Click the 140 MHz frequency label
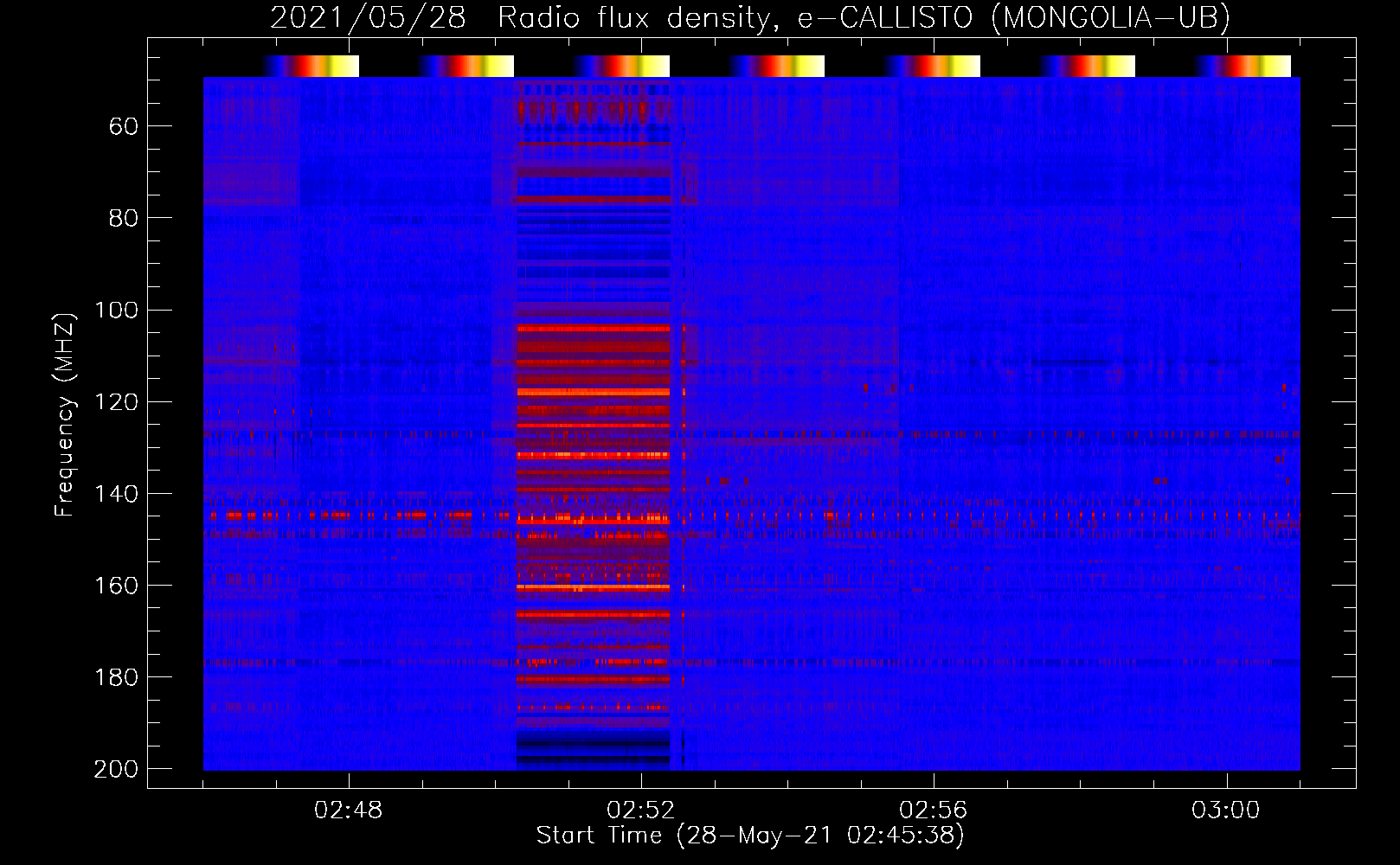This screenshot has width=1400, height=865. pyautogui.click(x=116, y=494)
